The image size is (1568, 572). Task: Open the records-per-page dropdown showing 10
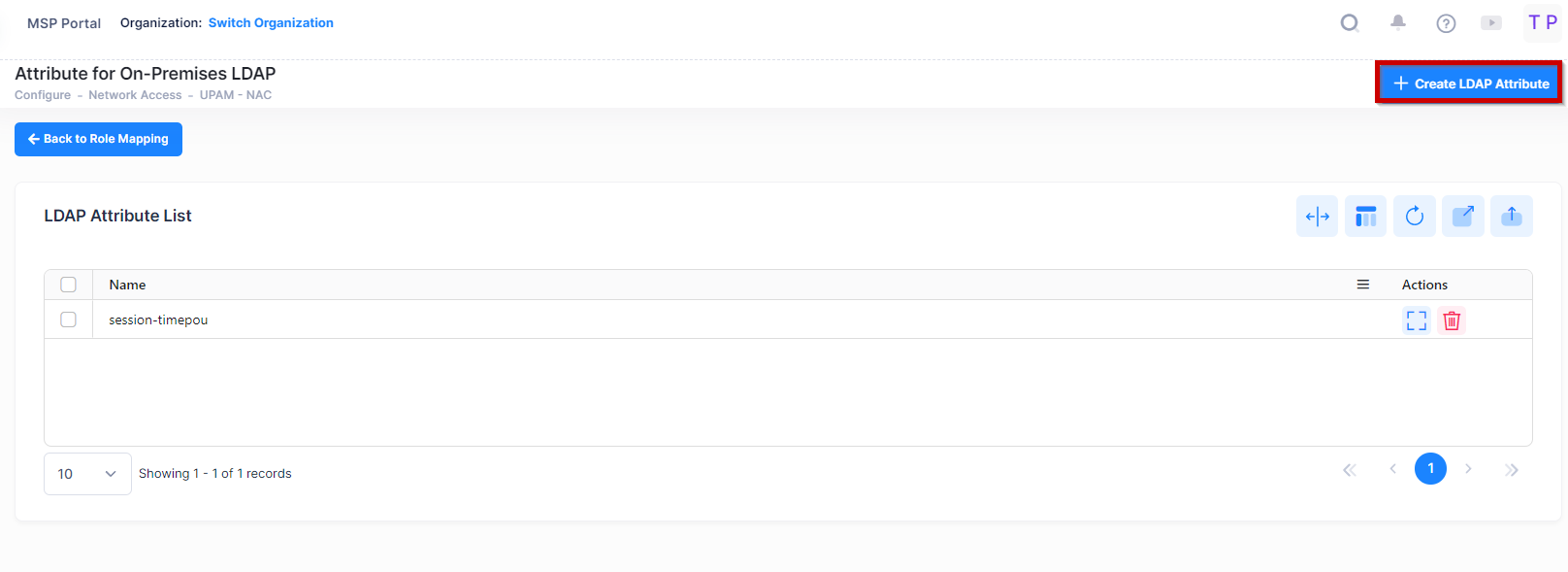[87, 473]
